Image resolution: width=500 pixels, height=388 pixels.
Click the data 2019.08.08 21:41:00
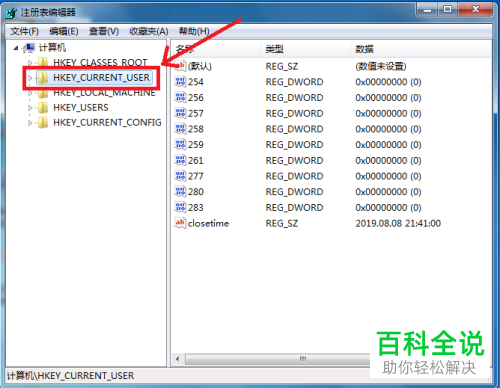398,223
